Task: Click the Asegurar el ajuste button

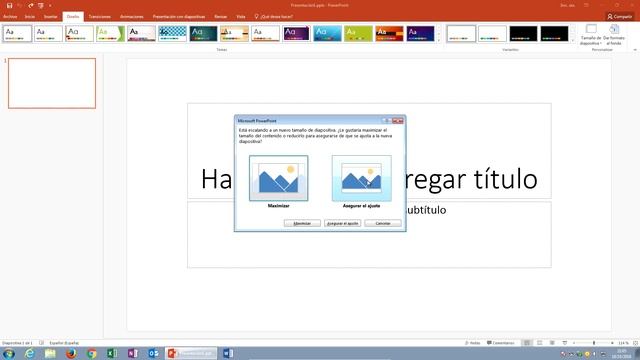Action: coord(342,223)
